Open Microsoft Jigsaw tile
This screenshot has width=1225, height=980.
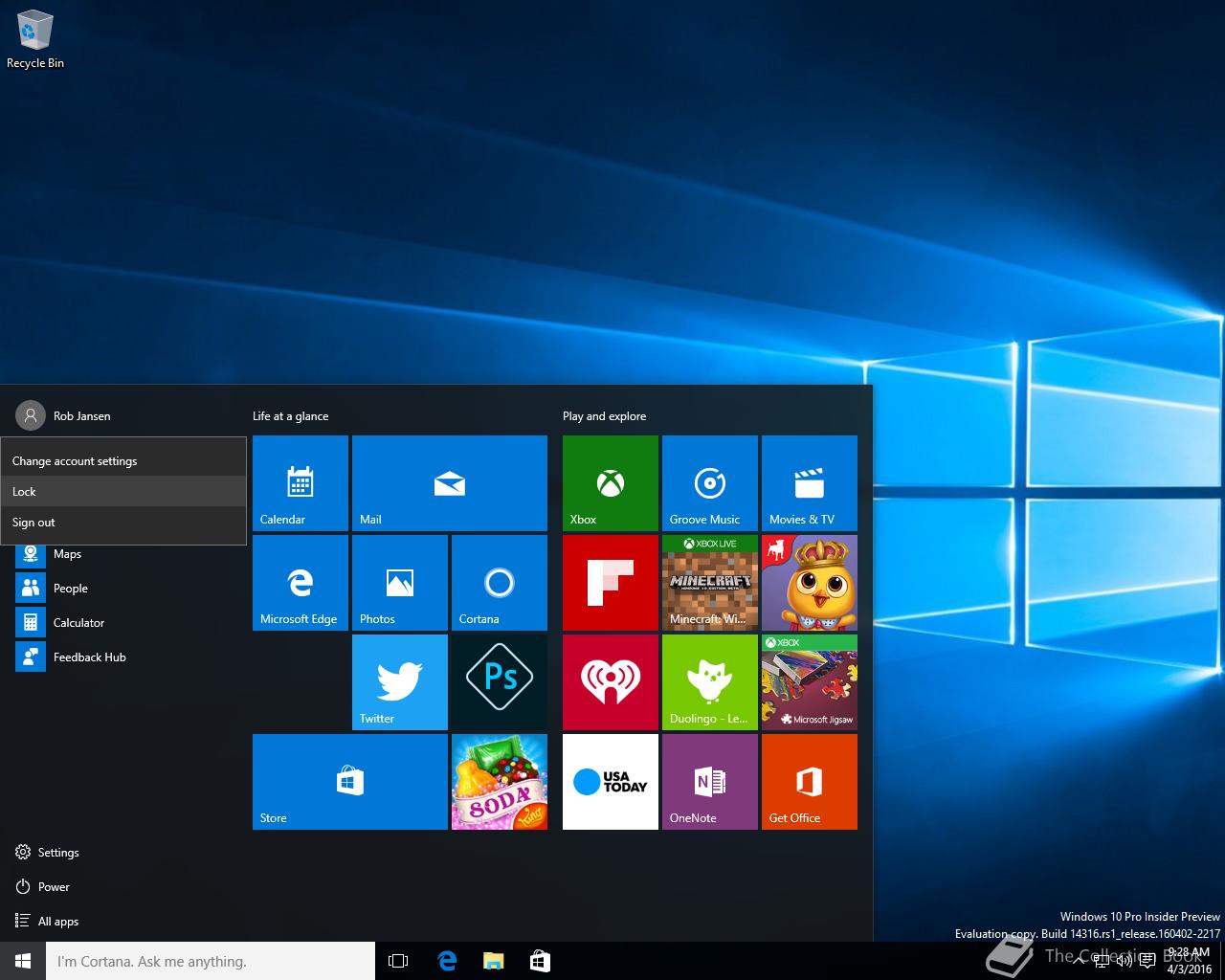coord(810,682)
